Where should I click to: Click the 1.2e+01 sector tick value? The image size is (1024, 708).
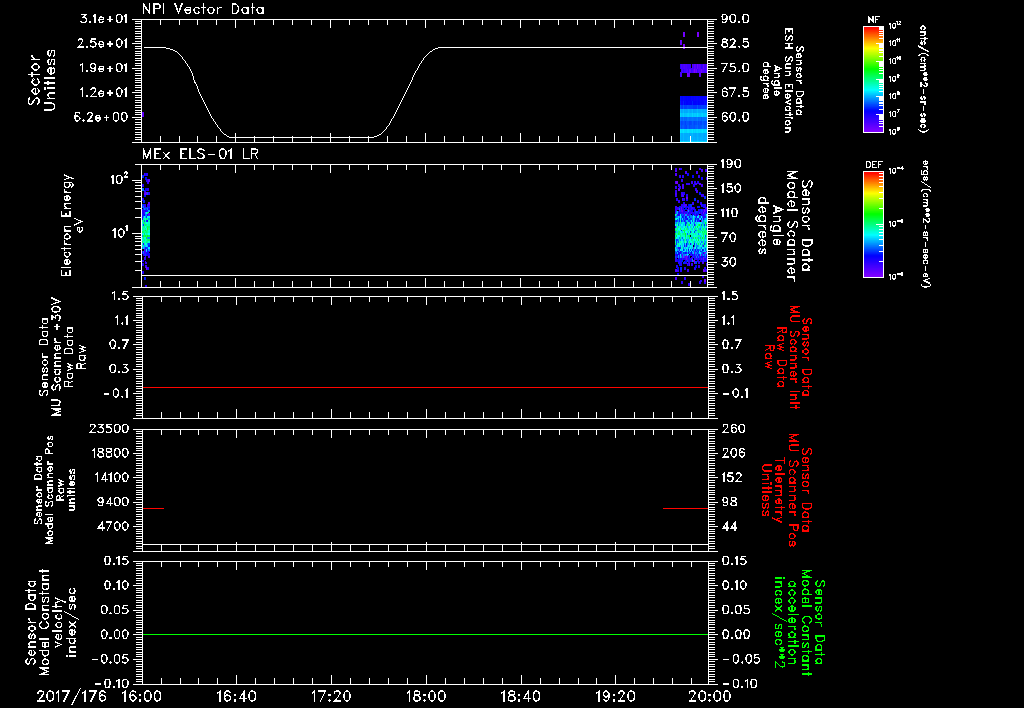[104, 93]
